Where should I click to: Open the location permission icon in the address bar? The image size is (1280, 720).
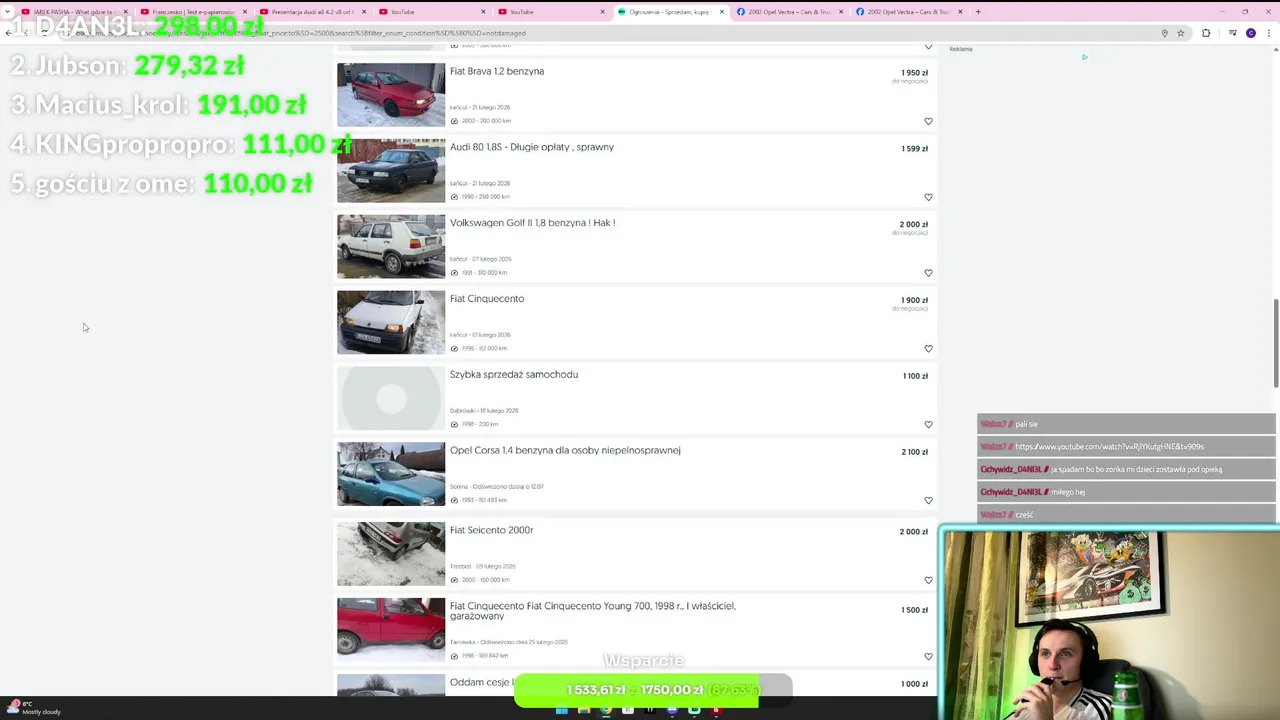[1164, 33]
